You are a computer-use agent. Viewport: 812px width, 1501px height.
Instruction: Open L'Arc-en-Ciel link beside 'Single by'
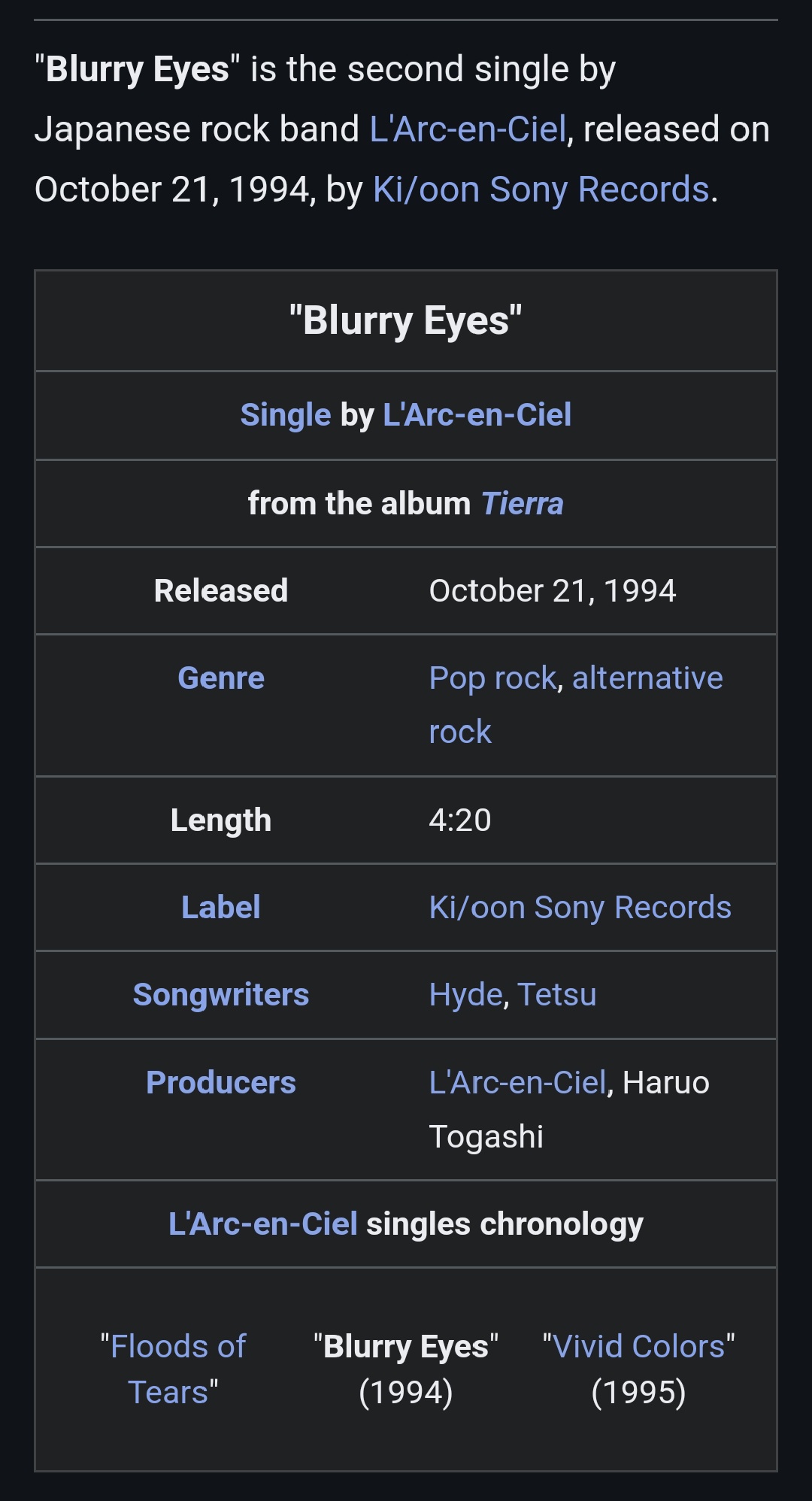[x=477, y=415]
